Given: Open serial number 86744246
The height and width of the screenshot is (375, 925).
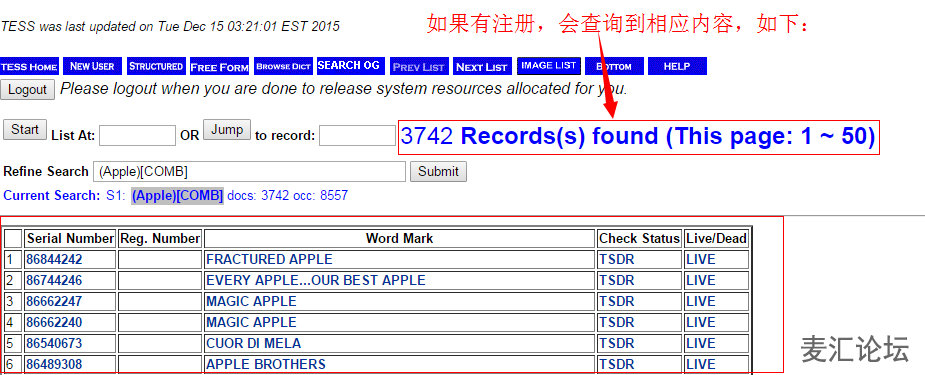Looking at the screenshot, I should click(54, 280).
